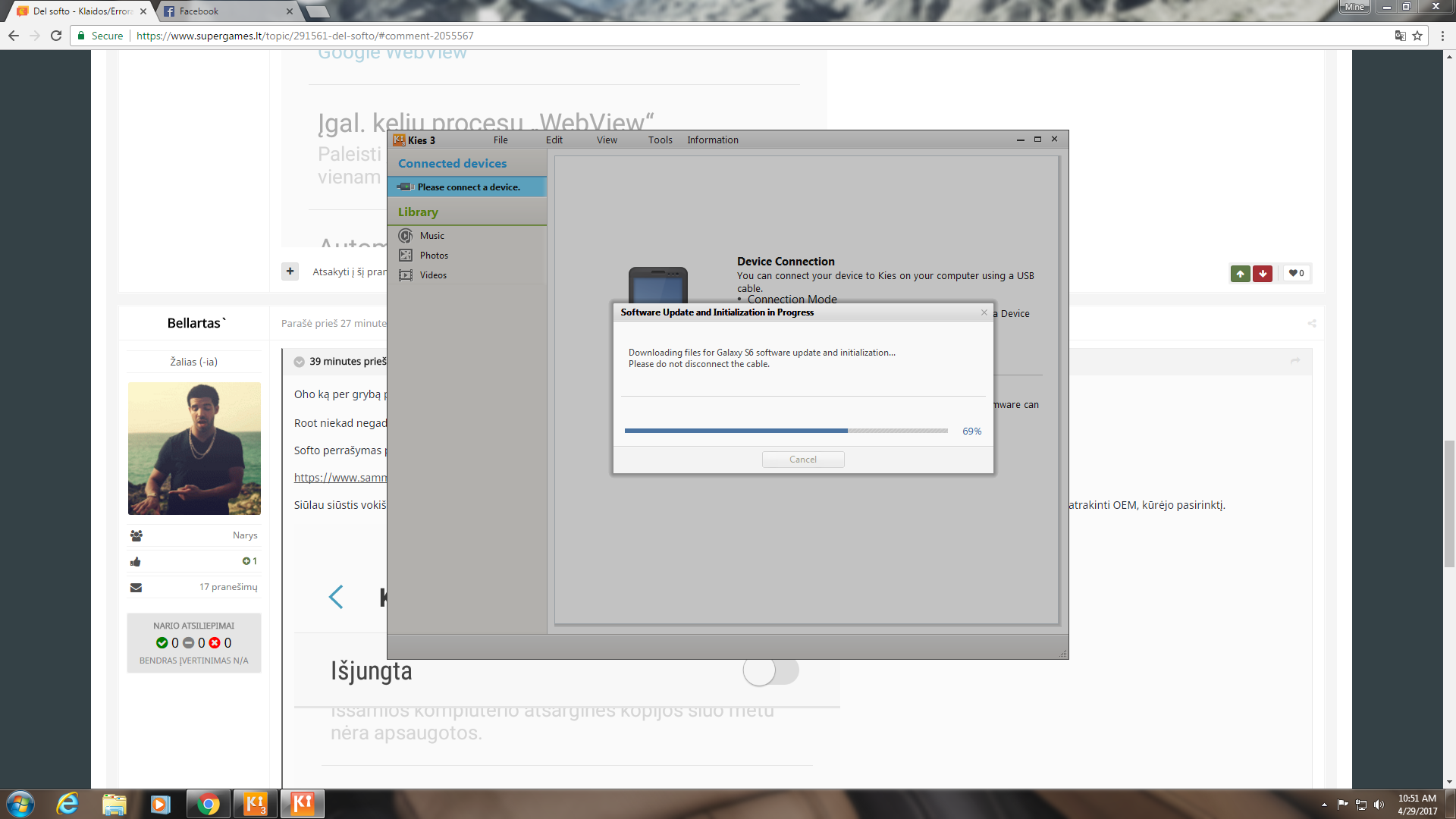This screenshot has width=1456, height=819.
Task: Open Kies 3 from the taskbar
Action: pyautogui.click(x=256, y=804)
